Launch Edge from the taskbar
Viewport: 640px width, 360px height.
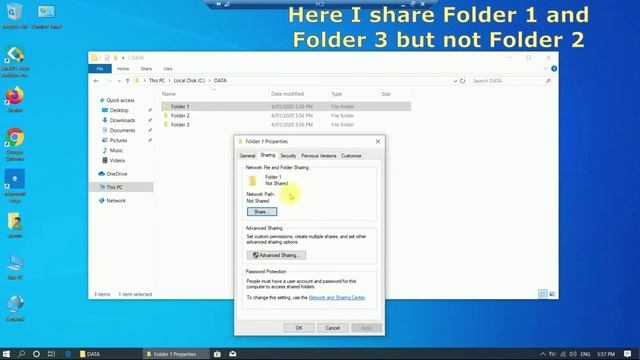click(x=68, y=354)
